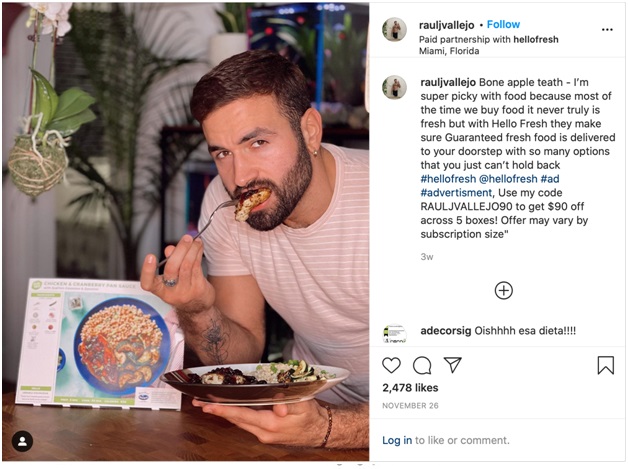The height and width of the screenshot is (469, 628).
Task: Click Log in to like or comment
Action: tap(397, 440)
